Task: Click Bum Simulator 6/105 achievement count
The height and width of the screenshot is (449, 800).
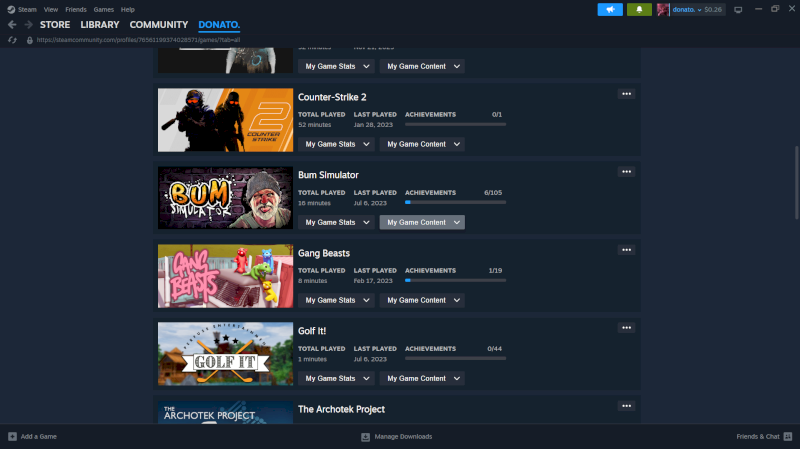Action: tap(493, 192)
